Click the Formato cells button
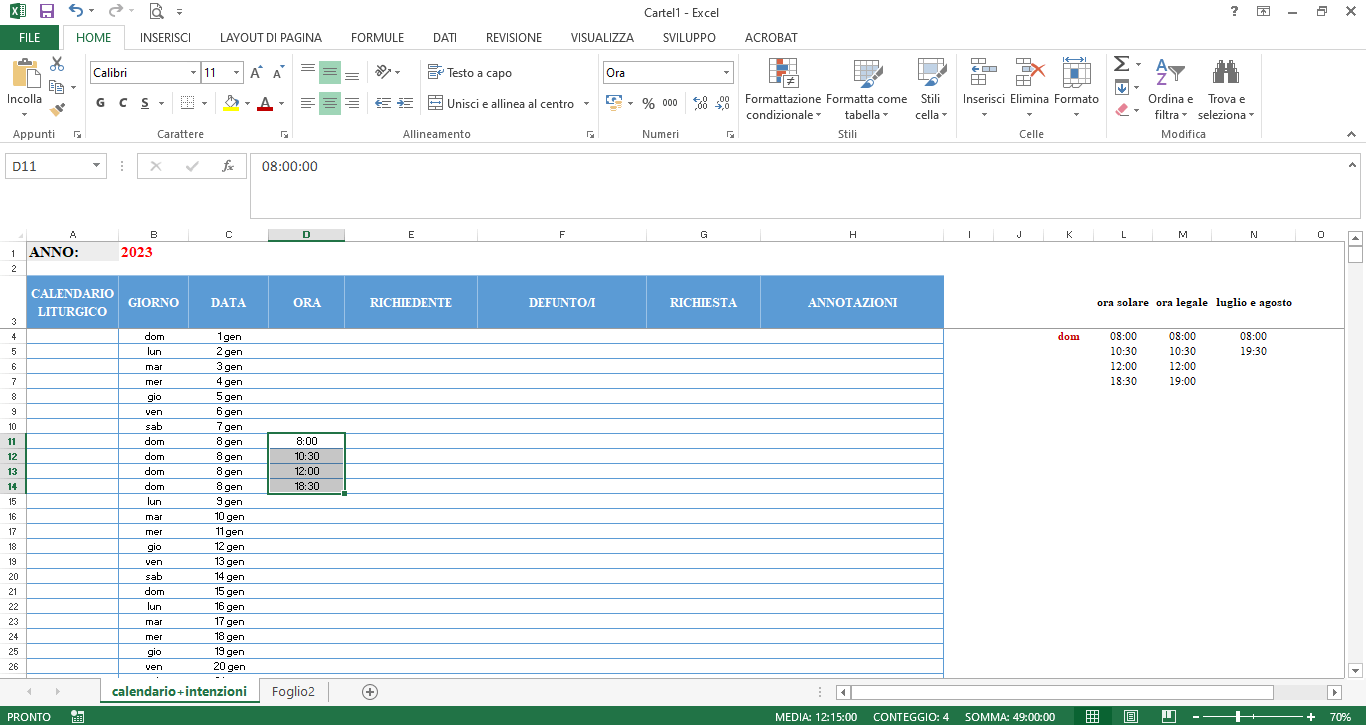Viewport: 1366px width, 725px height. [1076, 89]
